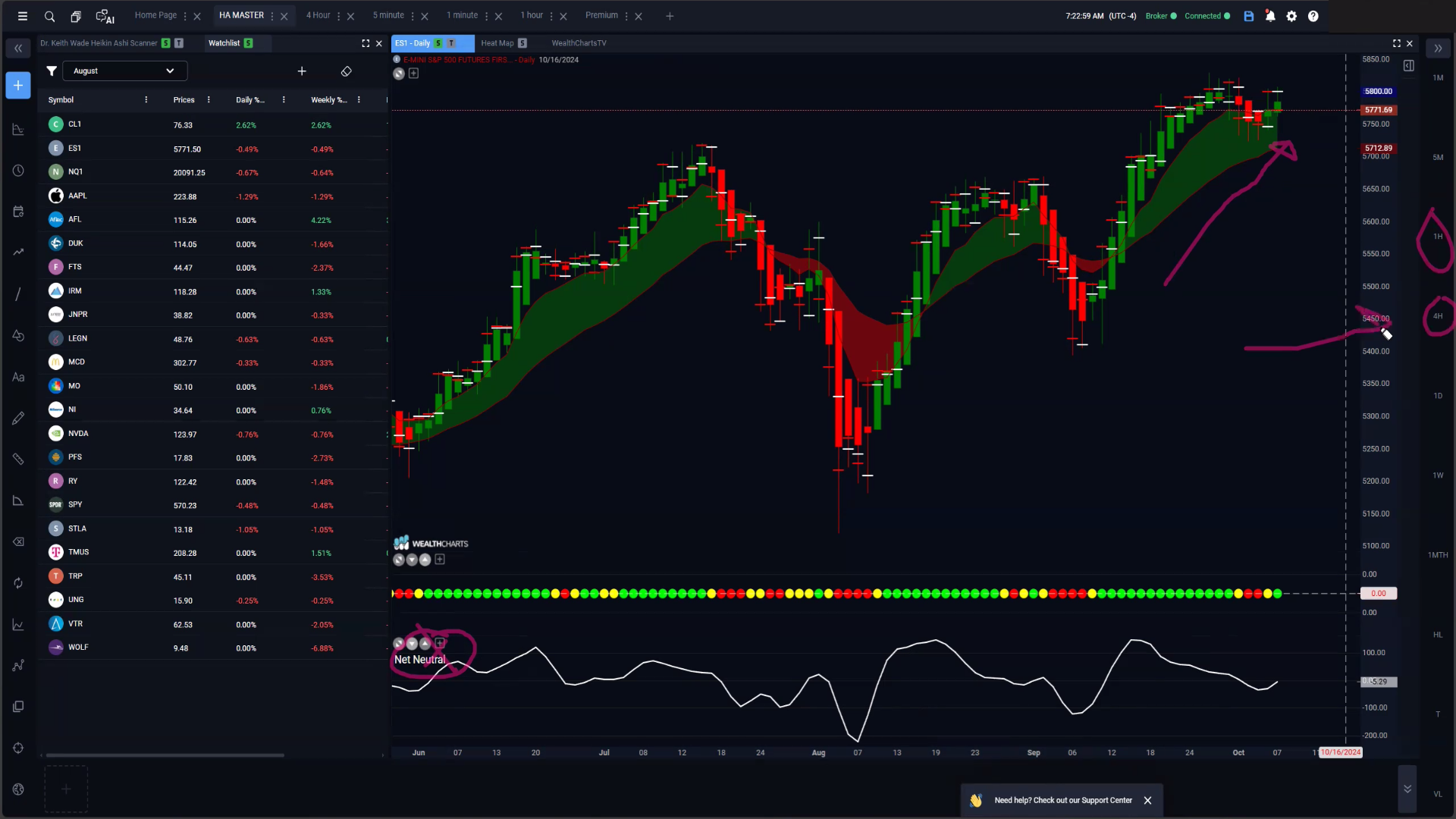Select the 1MTH timeframe button
The image size is (1456, 819).
(x=1438, y=555)
